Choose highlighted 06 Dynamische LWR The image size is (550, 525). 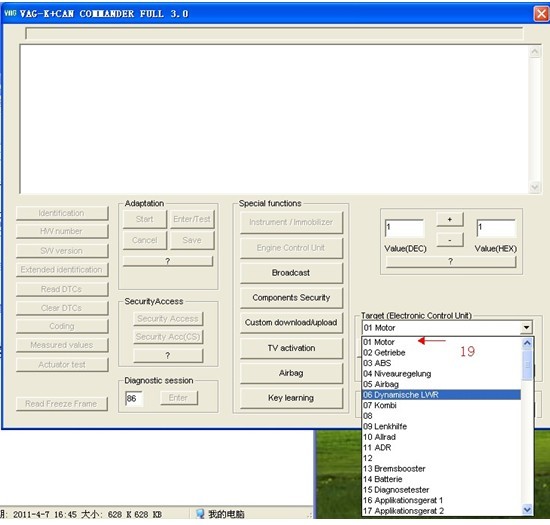[442, 395]
